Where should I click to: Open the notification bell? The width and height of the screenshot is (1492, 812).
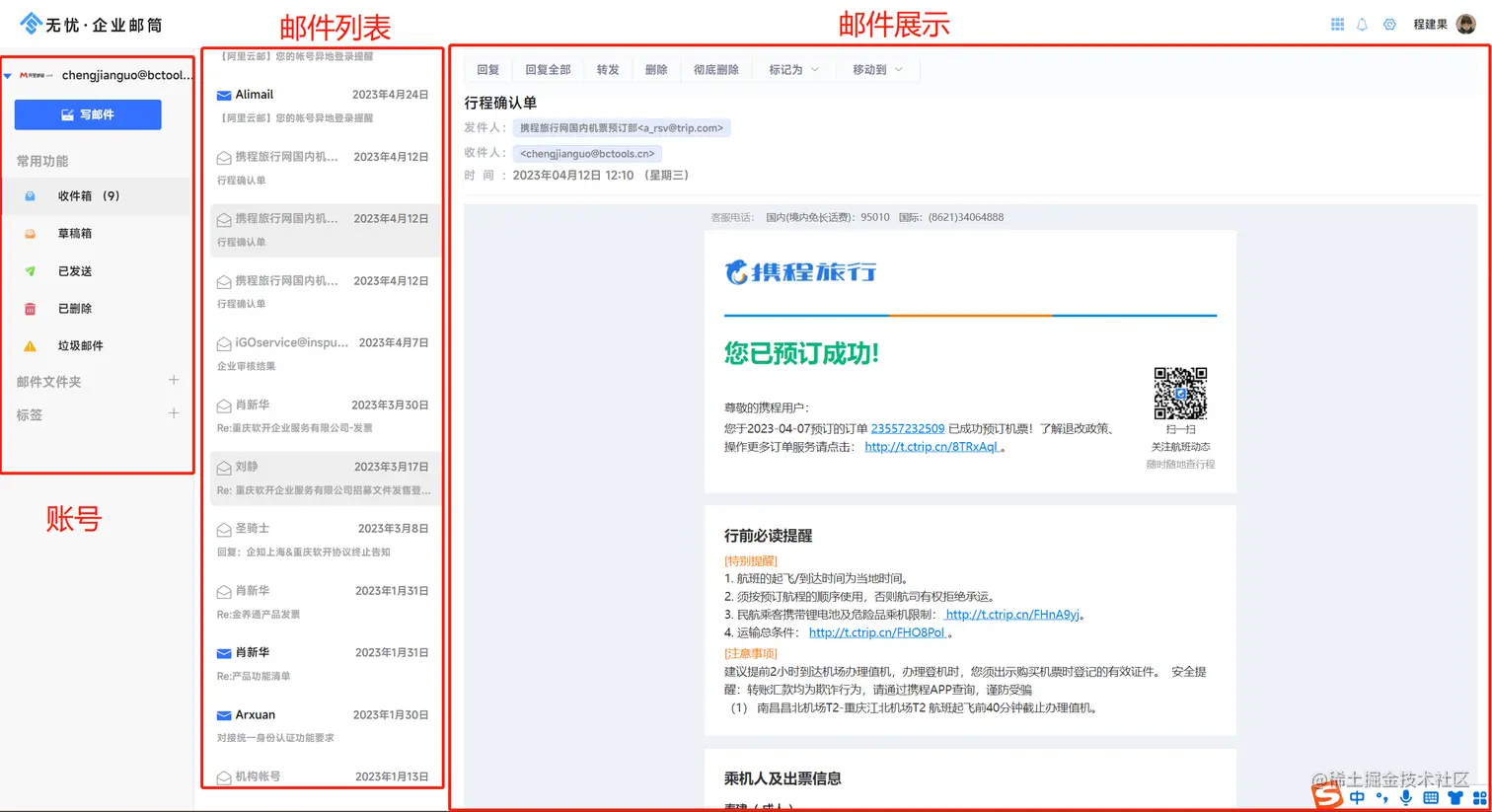point(1362,25)
